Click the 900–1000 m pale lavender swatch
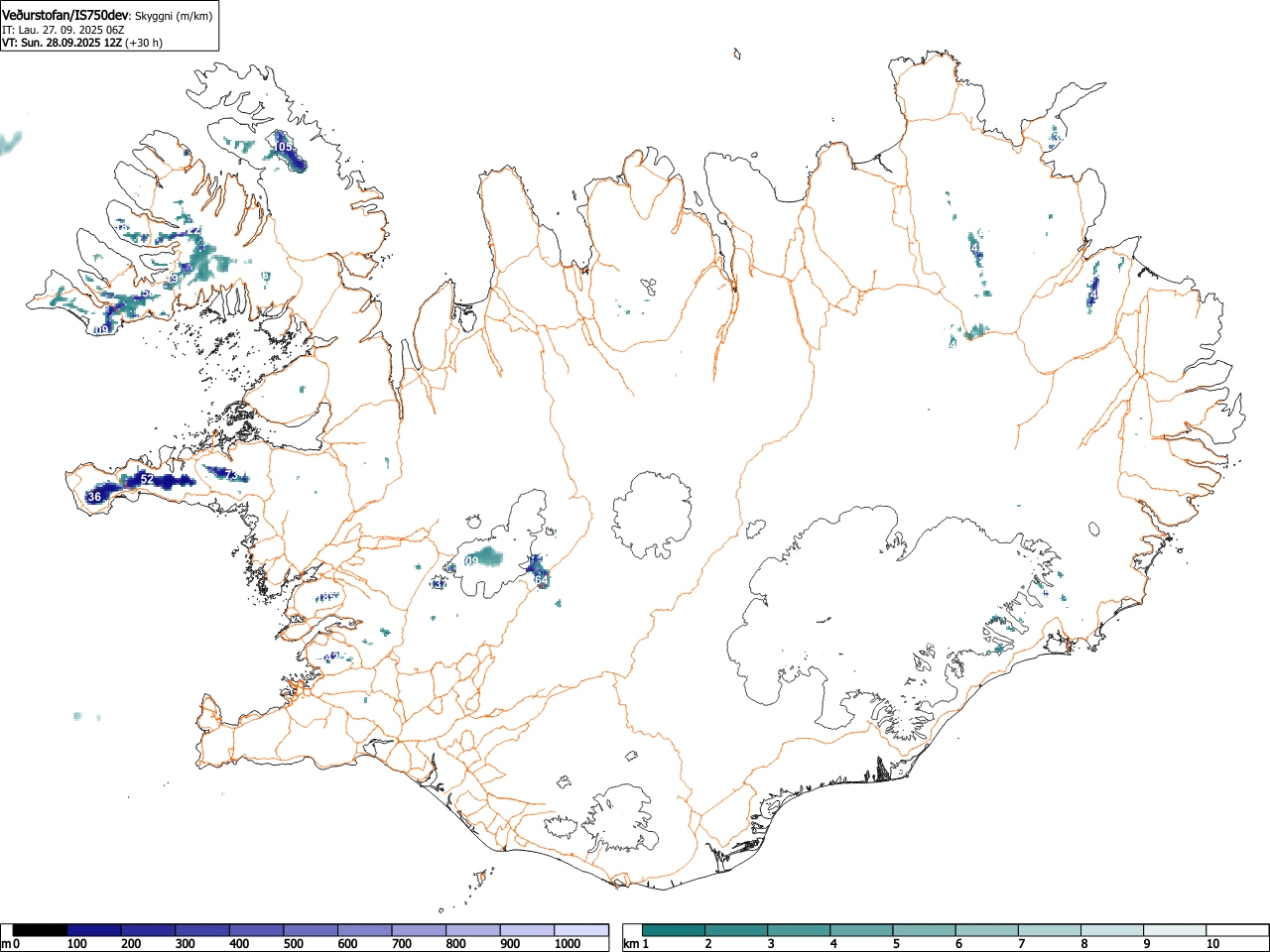 coord(527,930)
